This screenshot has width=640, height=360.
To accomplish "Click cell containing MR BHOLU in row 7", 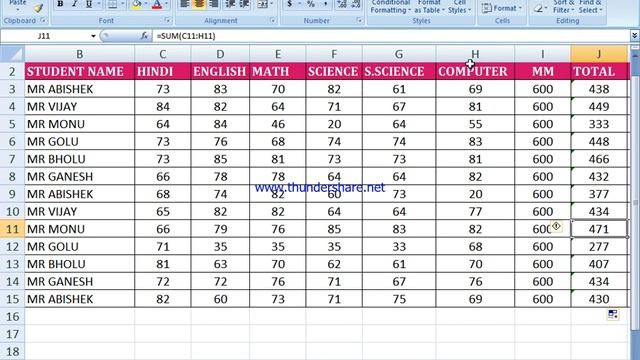I will 80,159.
